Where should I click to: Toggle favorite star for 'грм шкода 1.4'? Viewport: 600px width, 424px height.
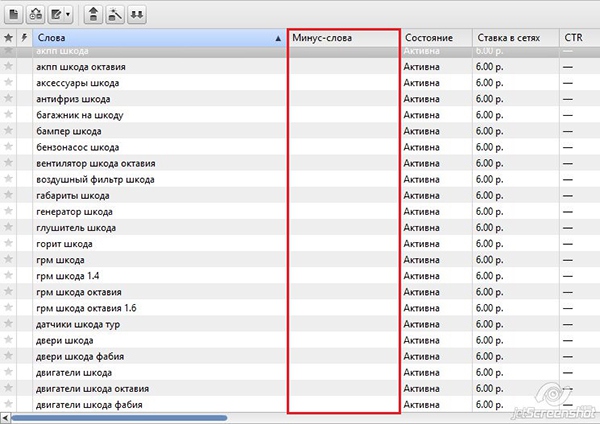pos(8,275)
